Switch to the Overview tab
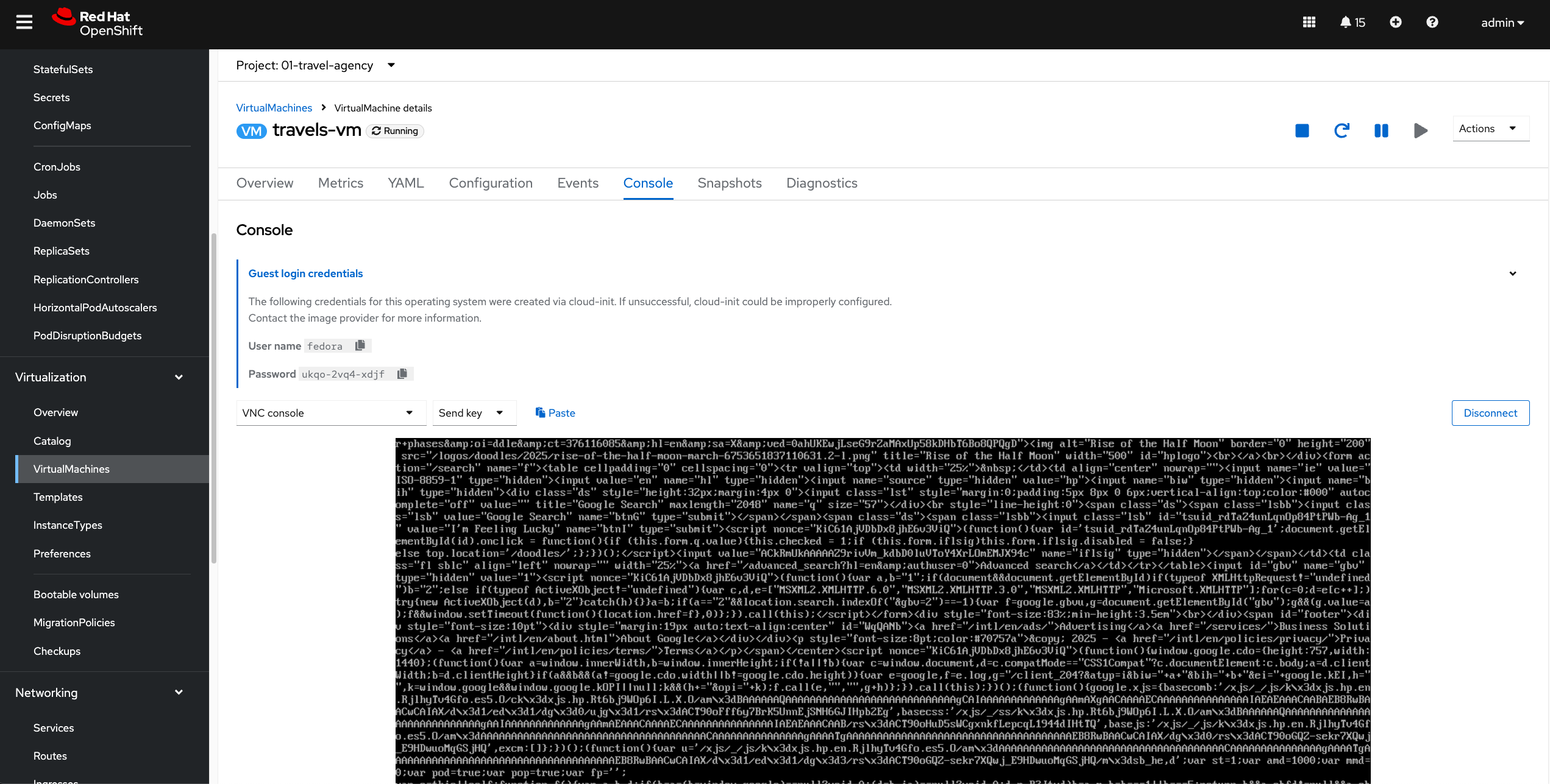The width and height of the screenshot is (1550, 784). tap(265, 183)
